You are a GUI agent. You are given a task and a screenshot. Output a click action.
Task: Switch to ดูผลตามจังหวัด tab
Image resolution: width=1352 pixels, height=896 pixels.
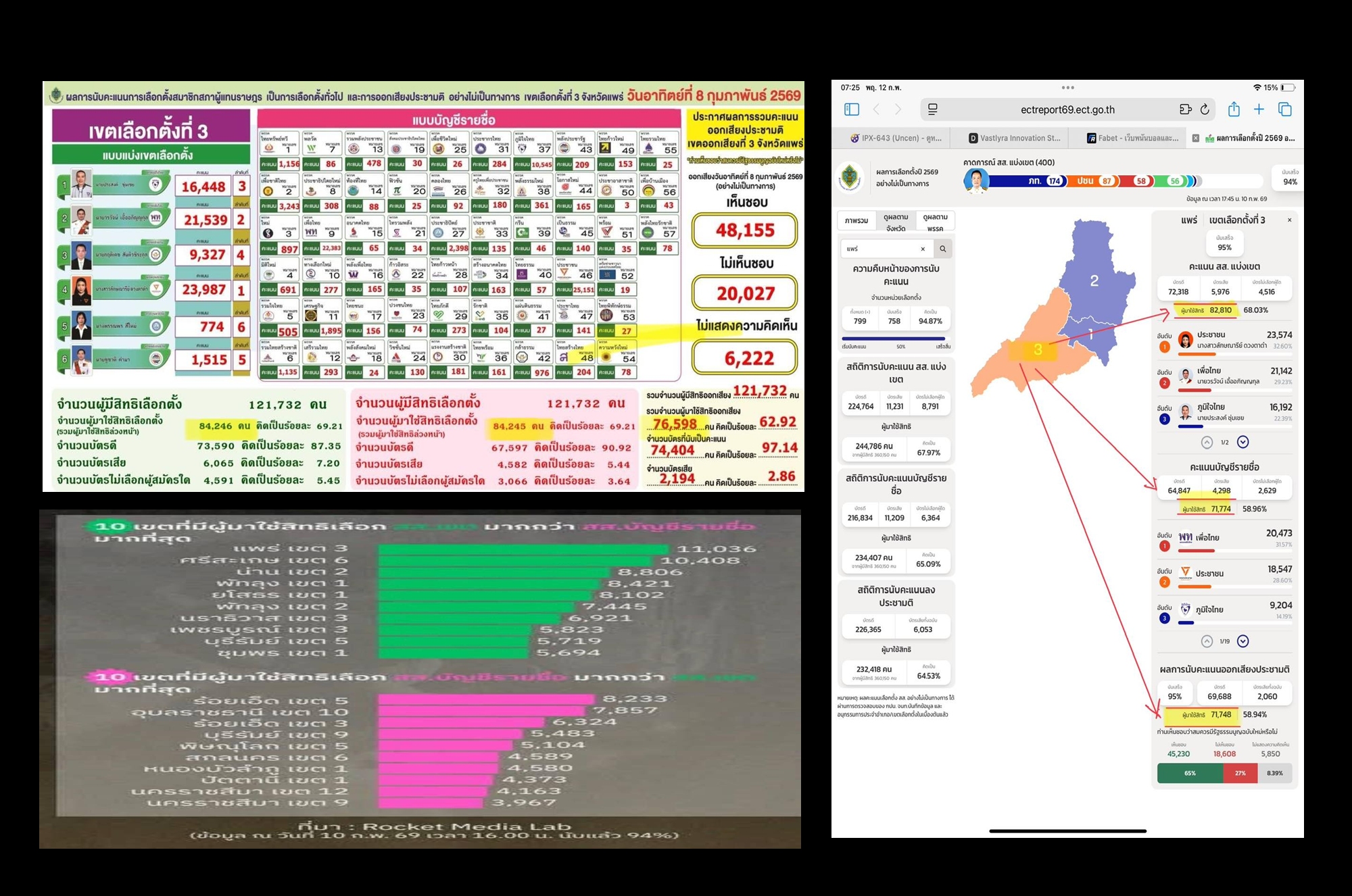click(x=896, y=222)
